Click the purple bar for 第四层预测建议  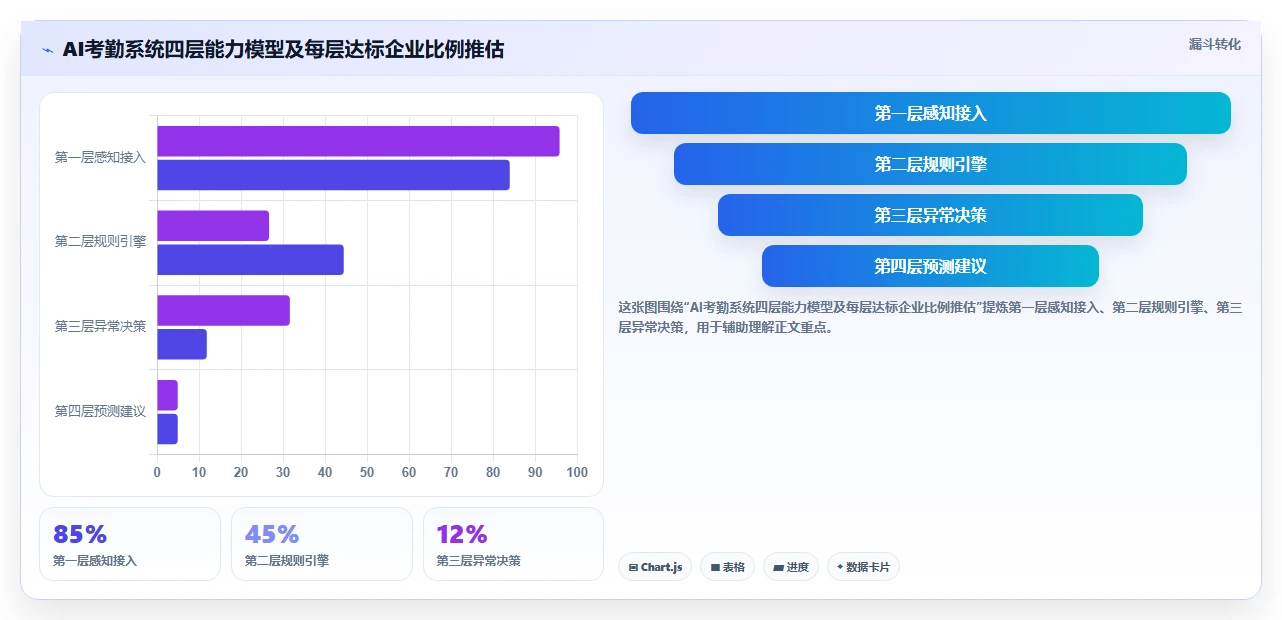coord(167,395)
